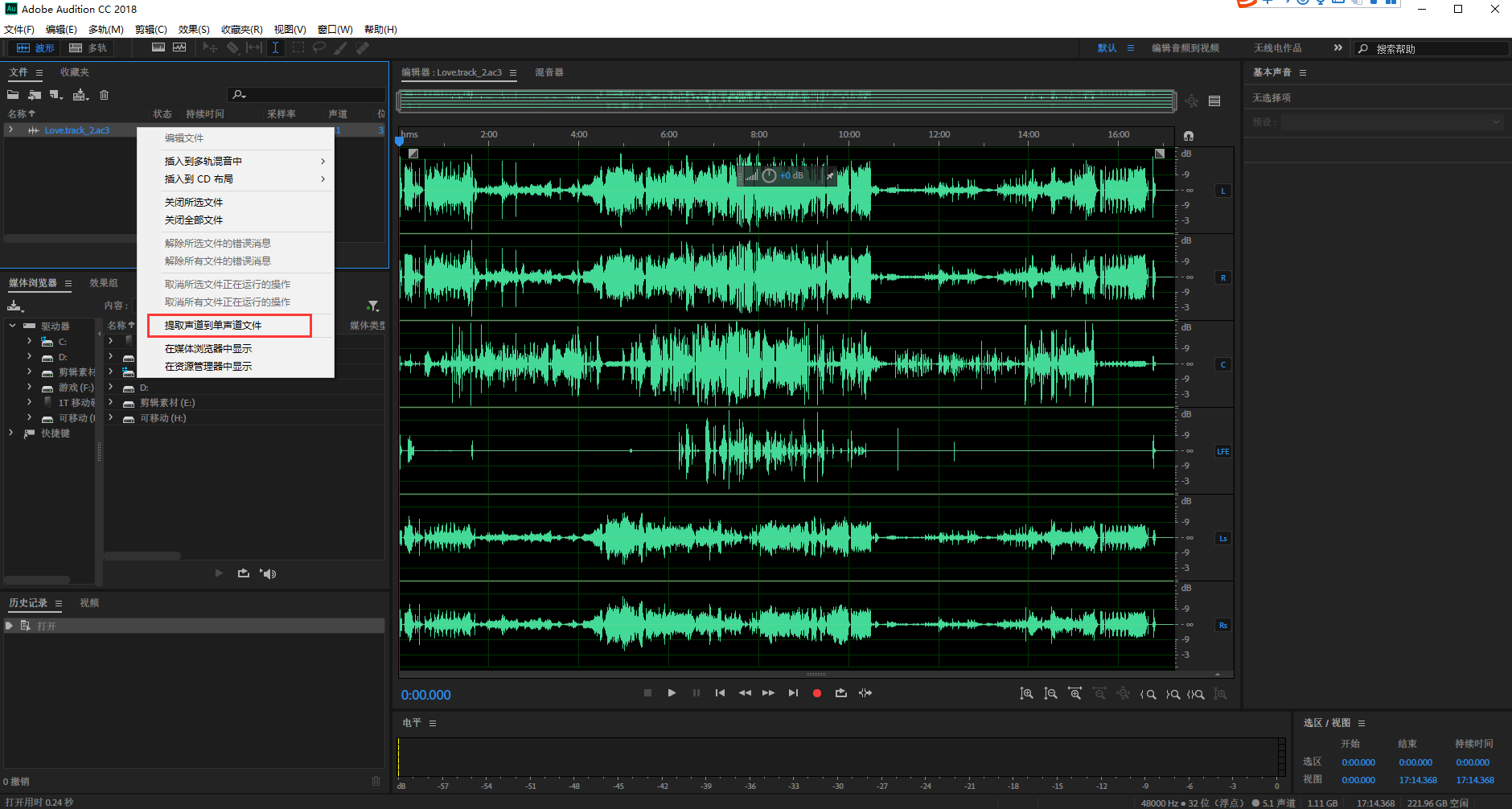
Task: Choose 编辑文件 in the context menu
Action: coord(235,138)
